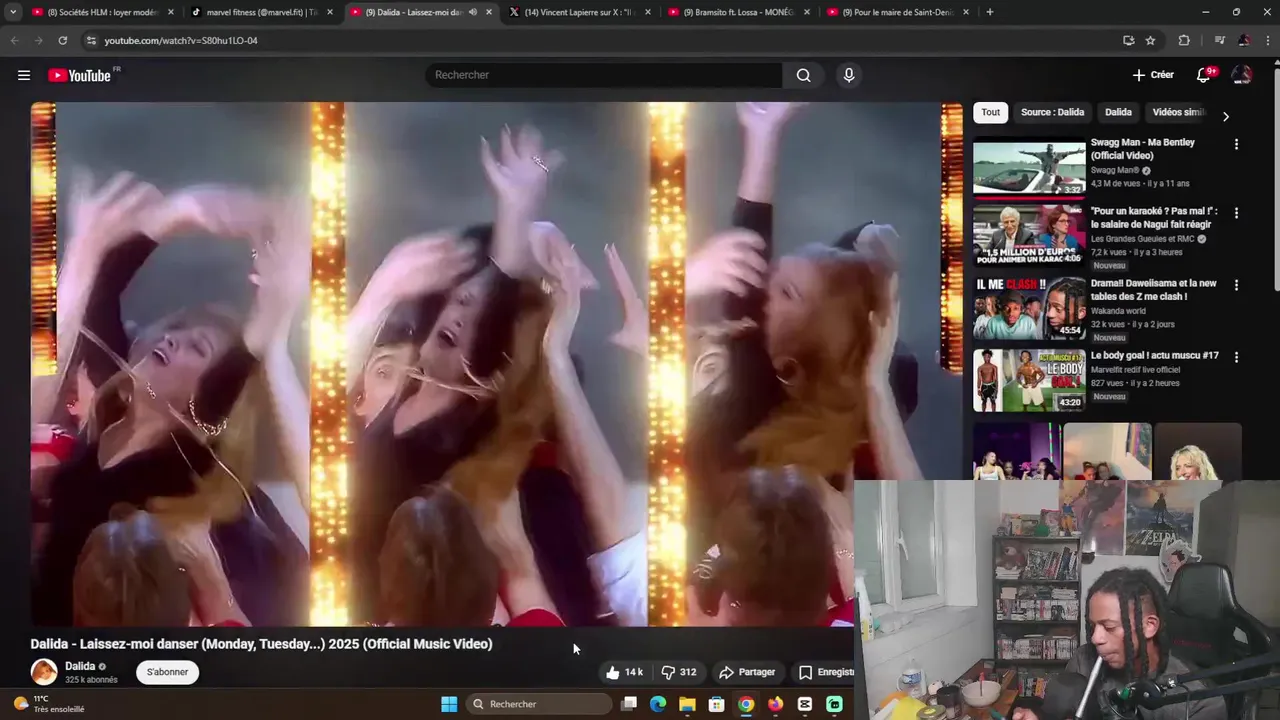Select the Vidéos similaires chip
Viewport: 1280px width, 720px height.
point(1180,112)
